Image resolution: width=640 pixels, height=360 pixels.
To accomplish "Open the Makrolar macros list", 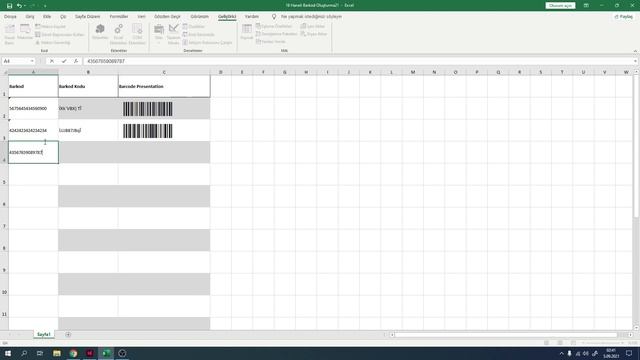I will point(25,32).
